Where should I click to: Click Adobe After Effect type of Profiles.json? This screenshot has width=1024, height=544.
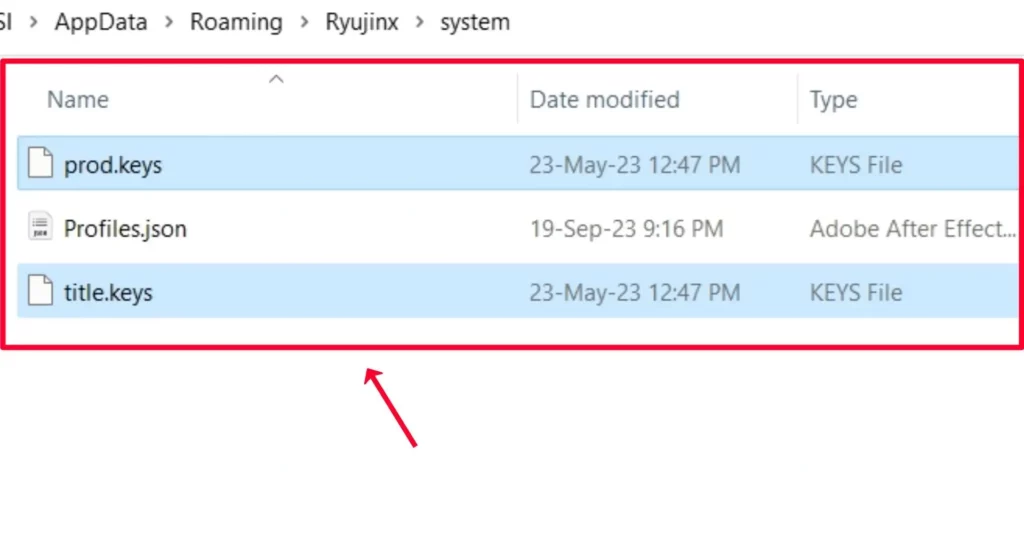tap(913, 229)
